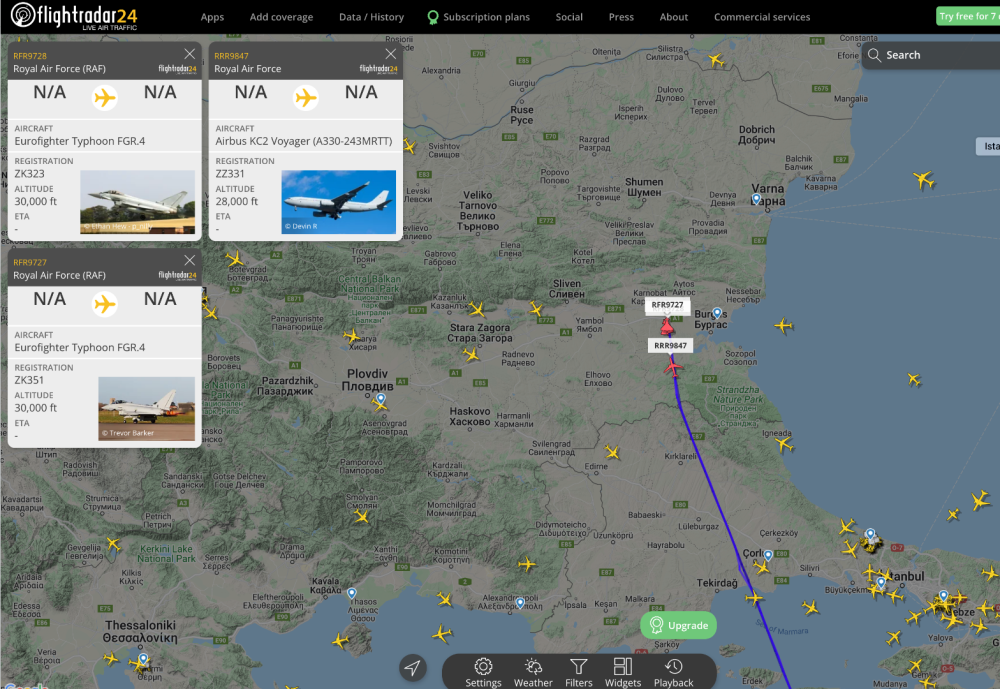Click the RRR9847 flight label on the map

[671, 344]
